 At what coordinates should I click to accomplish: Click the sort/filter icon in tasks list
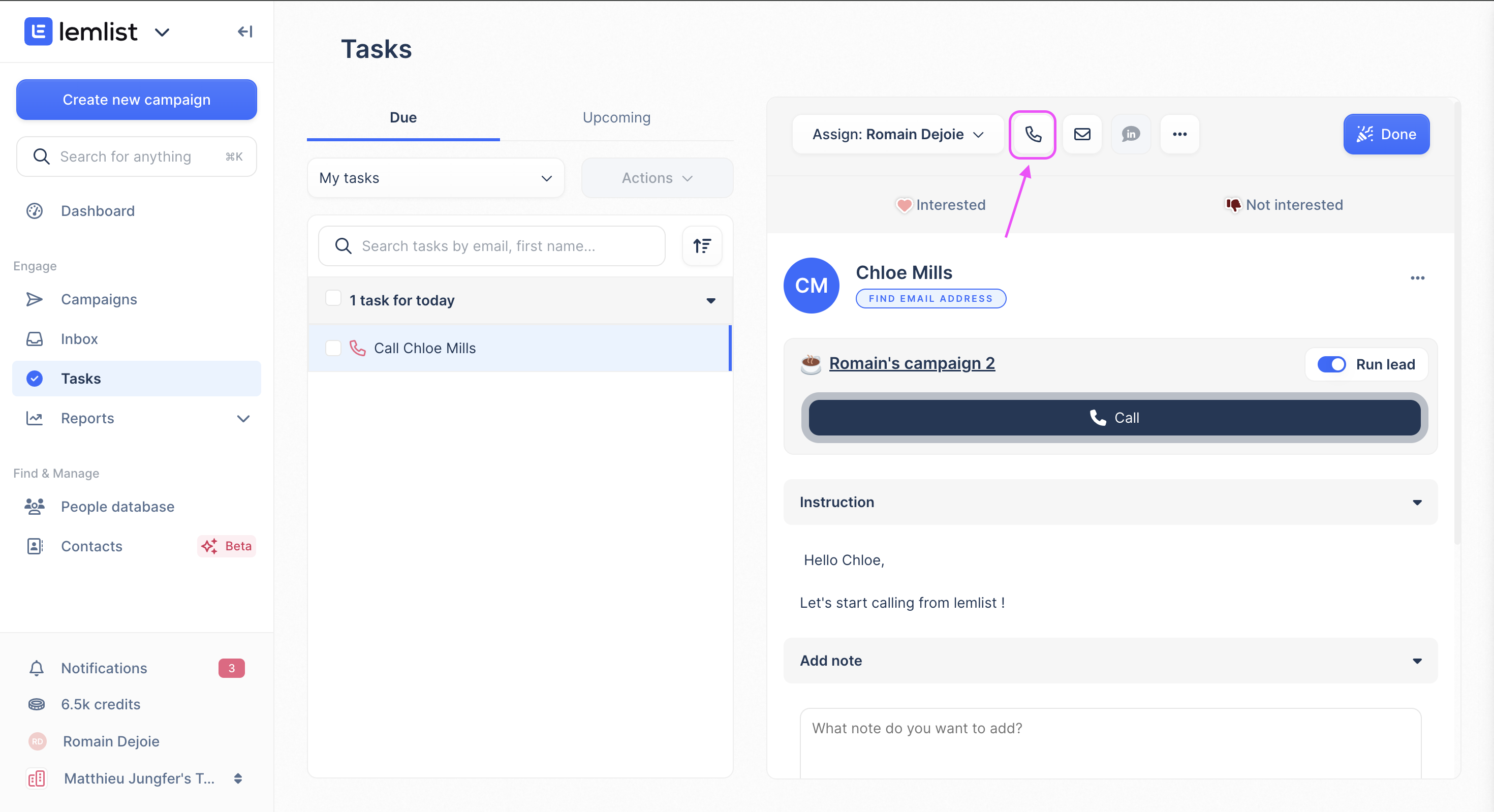coord(703,245)
